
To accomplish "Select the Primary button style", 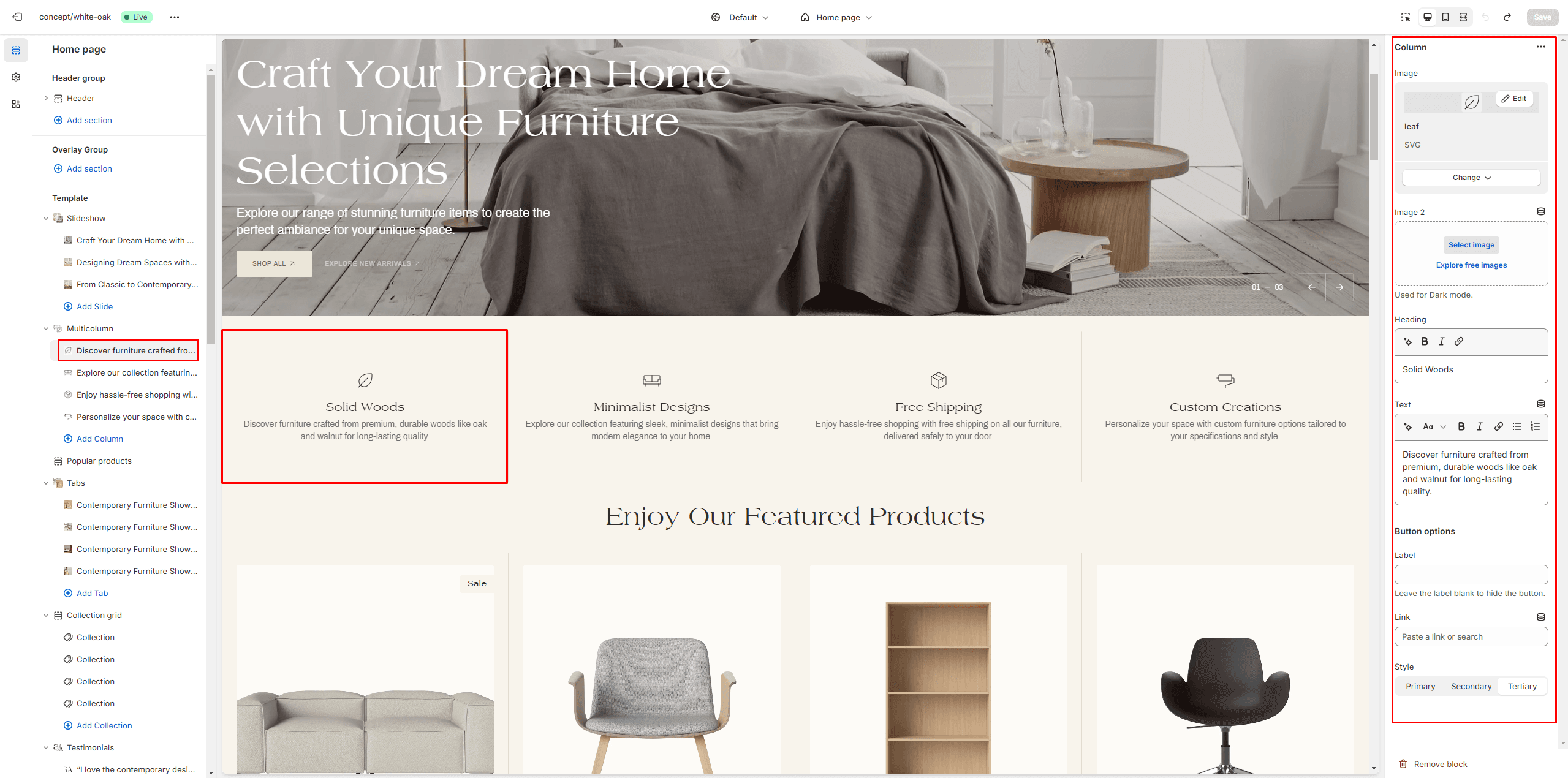I will coord(1420,686).
